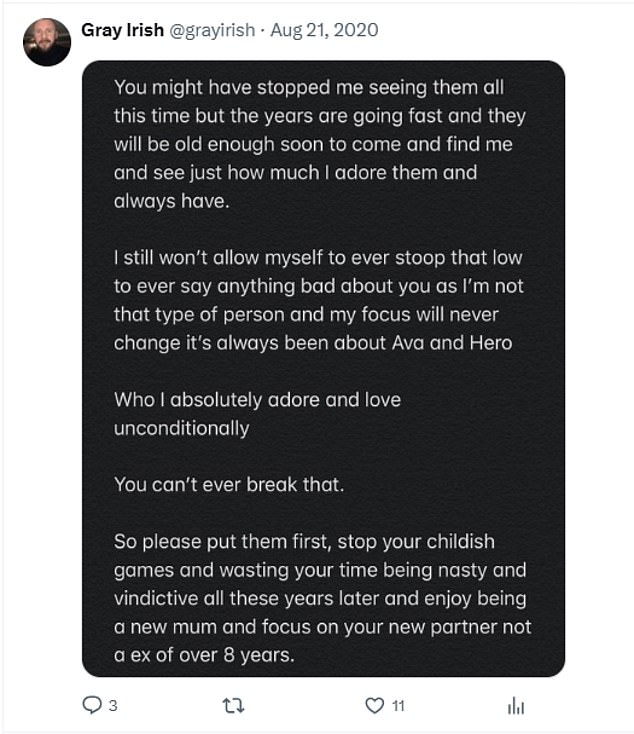Click the last paragraph starting 'So please put'
The image size is (634, 734).
(x=322, y=598)
